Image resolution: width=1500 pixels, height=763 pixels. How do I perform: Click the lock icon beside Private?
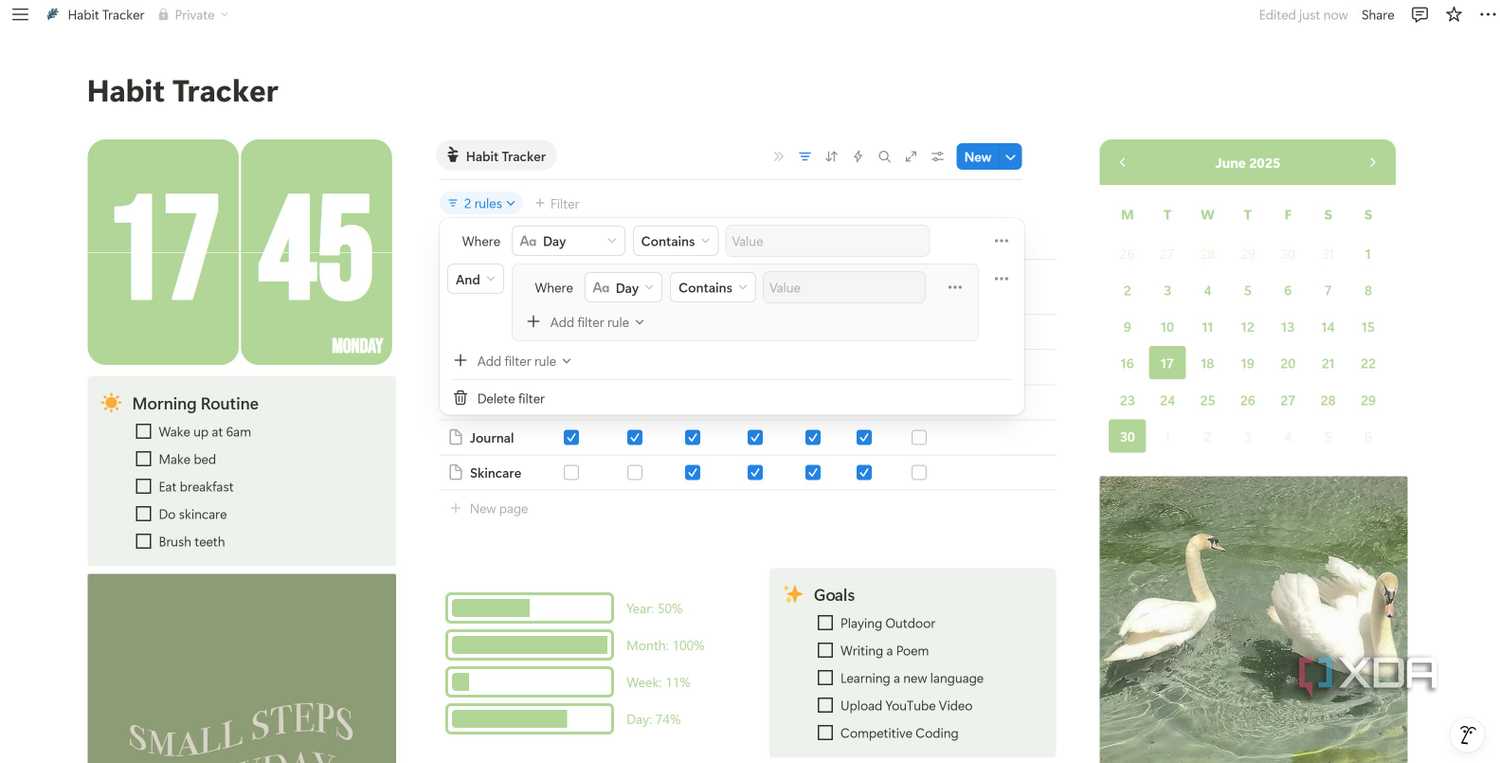(163, 15)
